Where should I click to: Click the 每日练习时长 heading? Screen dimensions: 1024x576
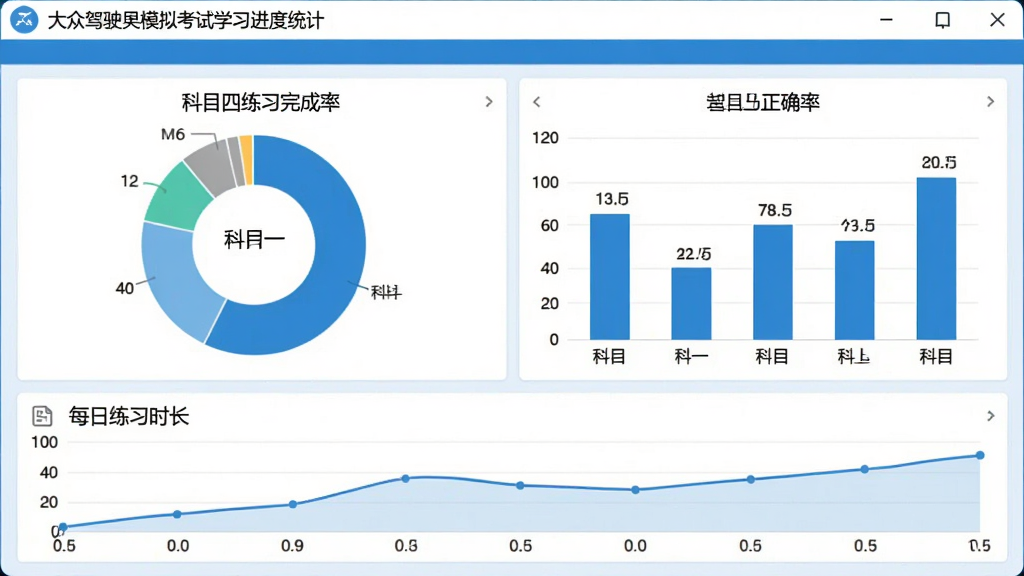point(129,416)
